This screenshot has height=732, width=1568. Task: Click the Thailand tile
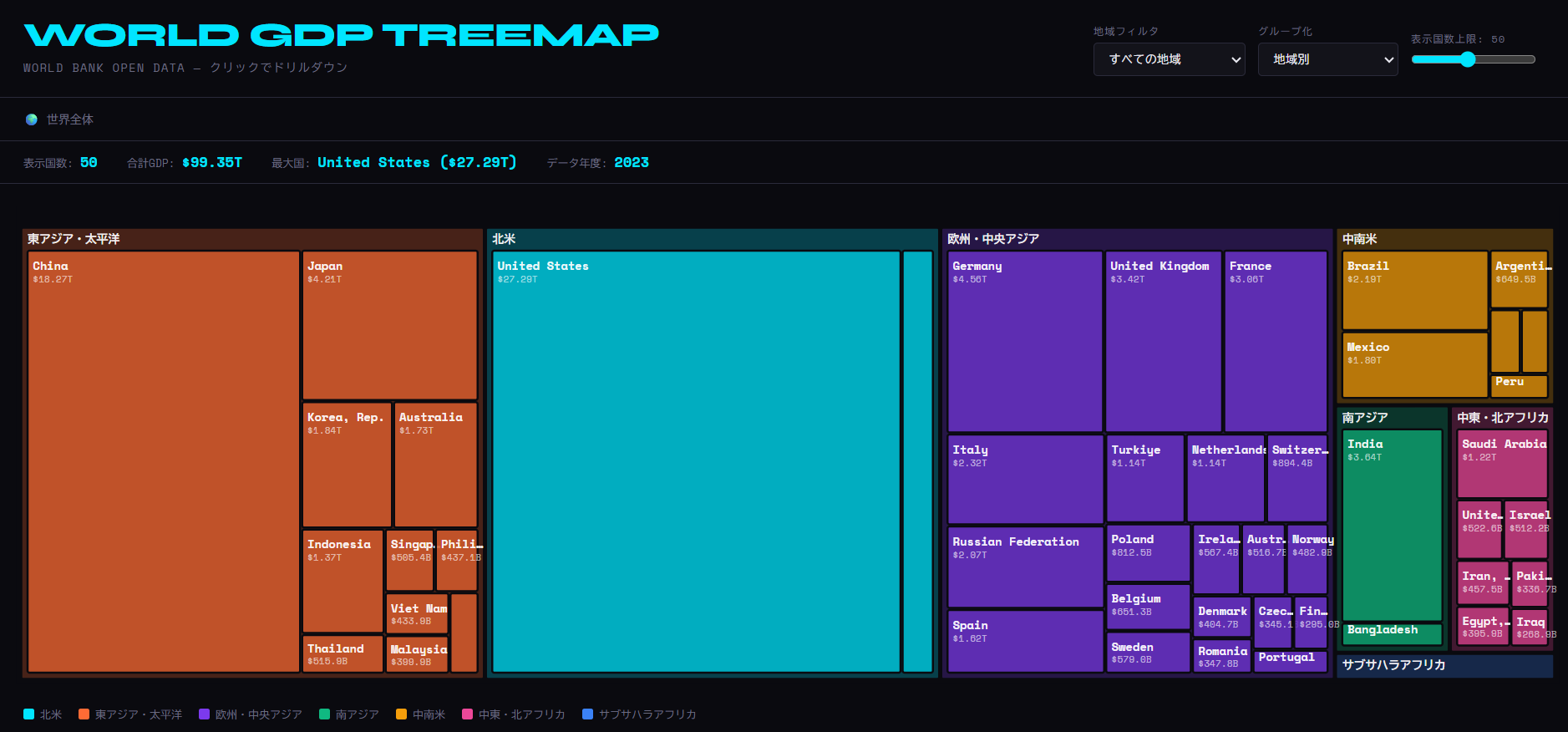(x=343, y=654)
